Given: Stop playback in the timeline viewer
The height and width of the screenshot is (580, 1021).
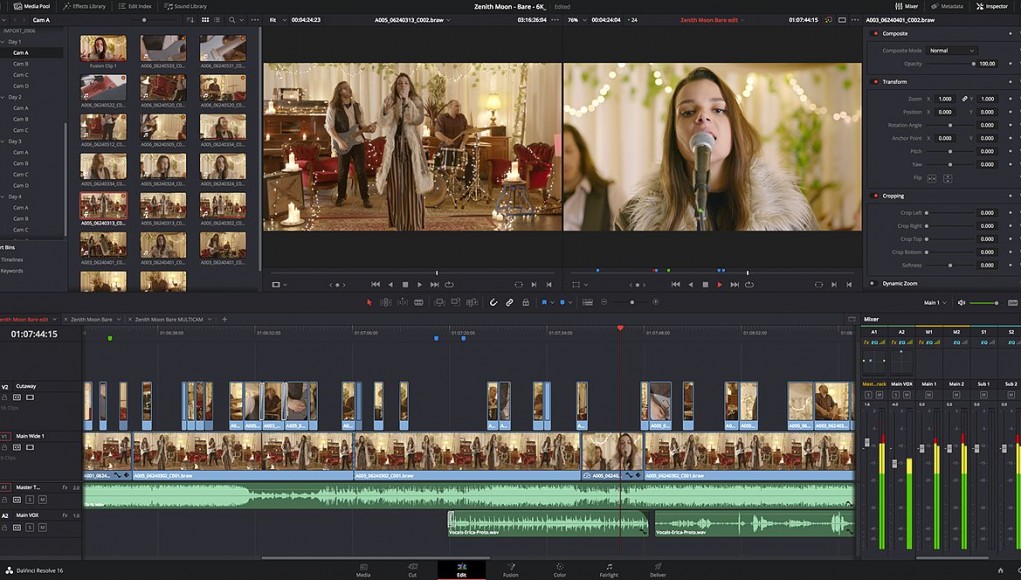Looking at the screenshot, I should (x=705, y=284).
